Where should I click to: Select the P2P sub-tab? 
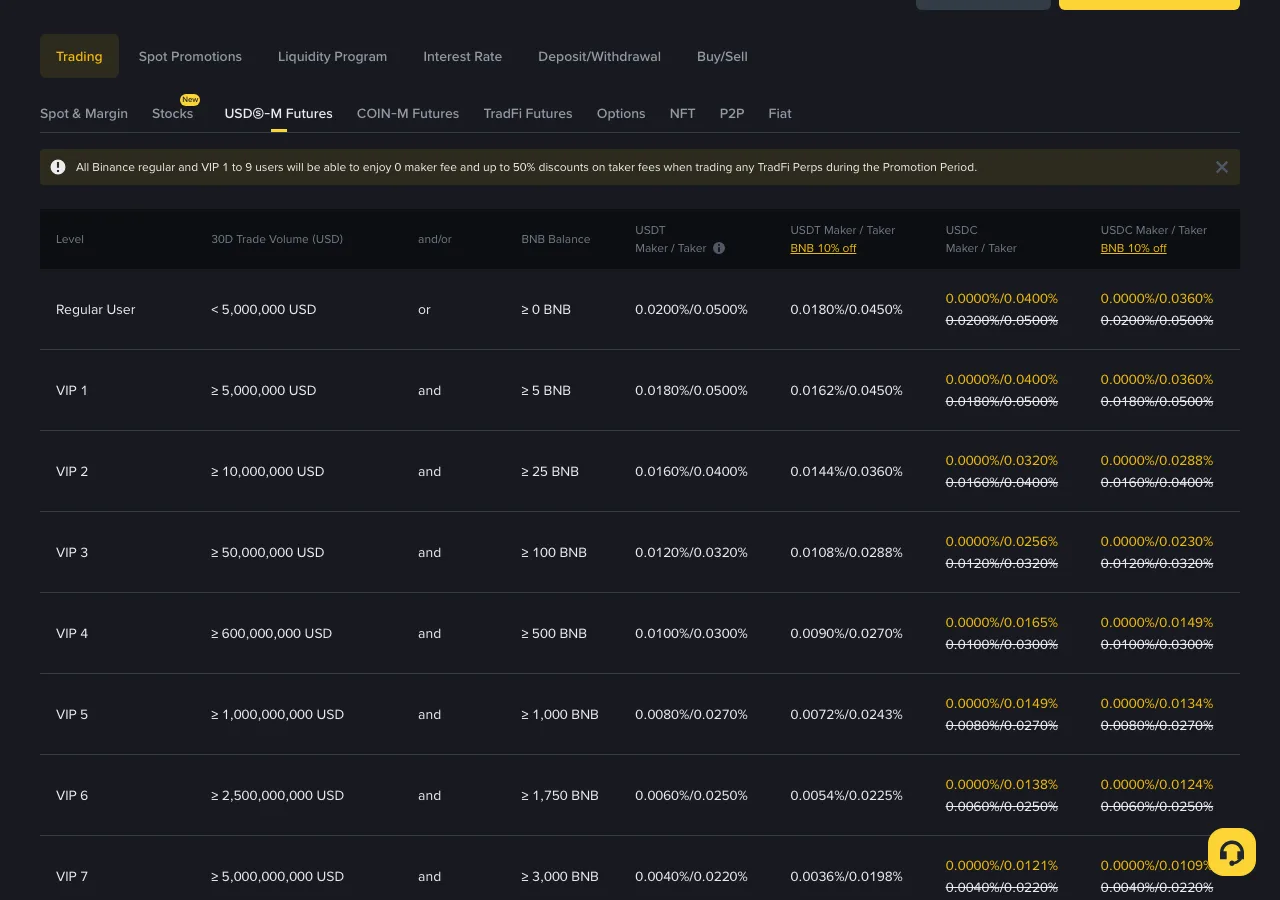click(x=732, y=113)
